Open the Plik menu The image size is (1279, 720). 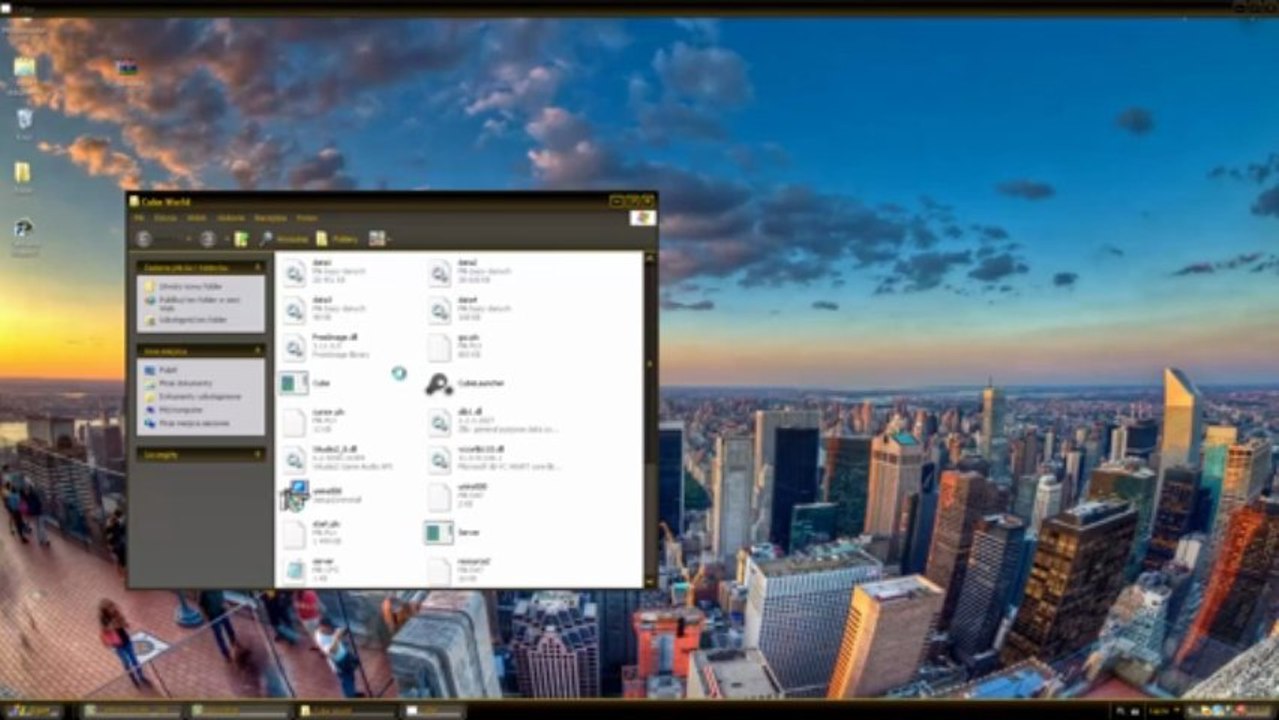(140, 217)
